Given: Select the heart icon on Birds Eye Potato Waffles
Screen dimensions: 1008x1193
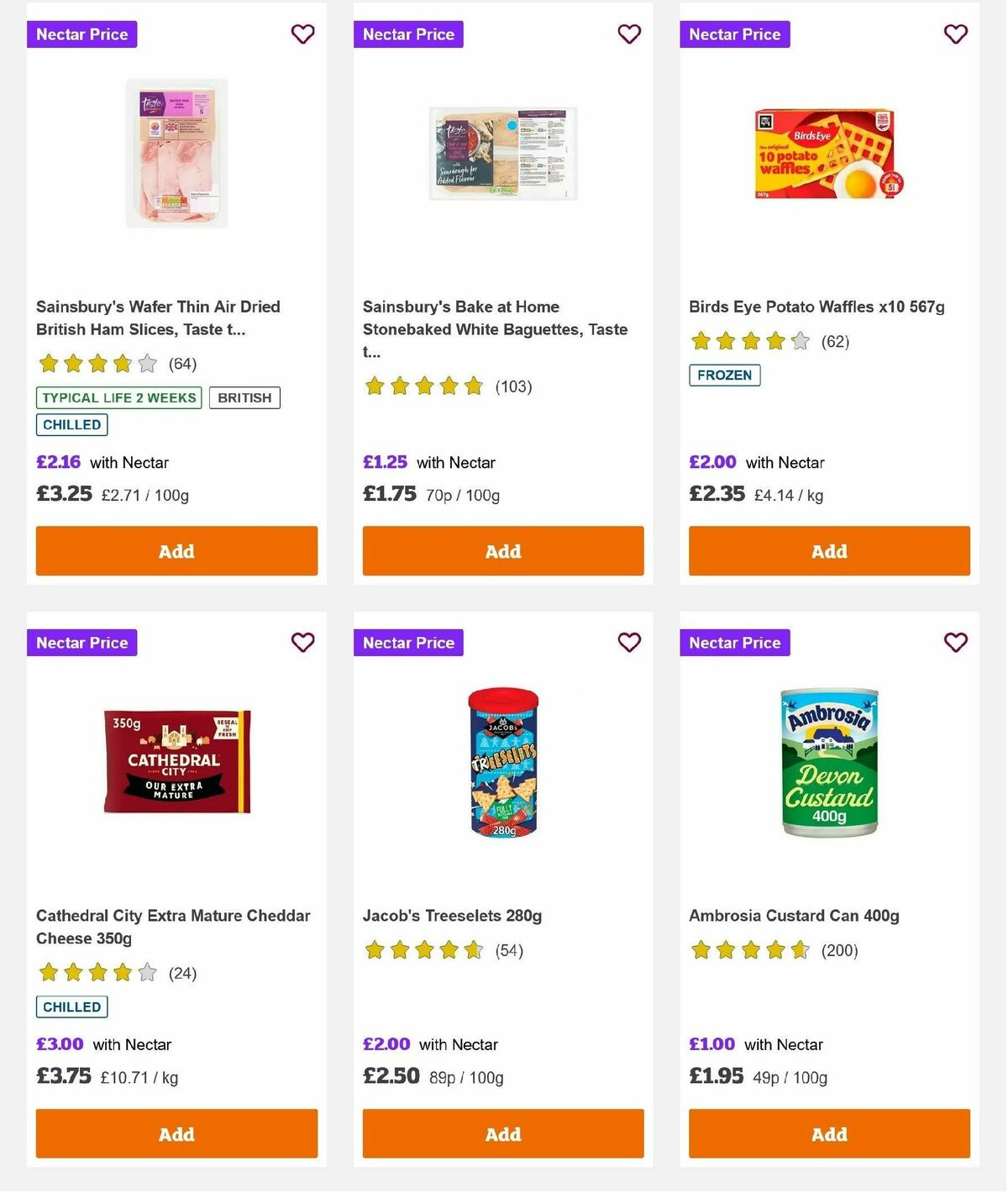Looking at the screenshot, I should (x=955, y=34).
